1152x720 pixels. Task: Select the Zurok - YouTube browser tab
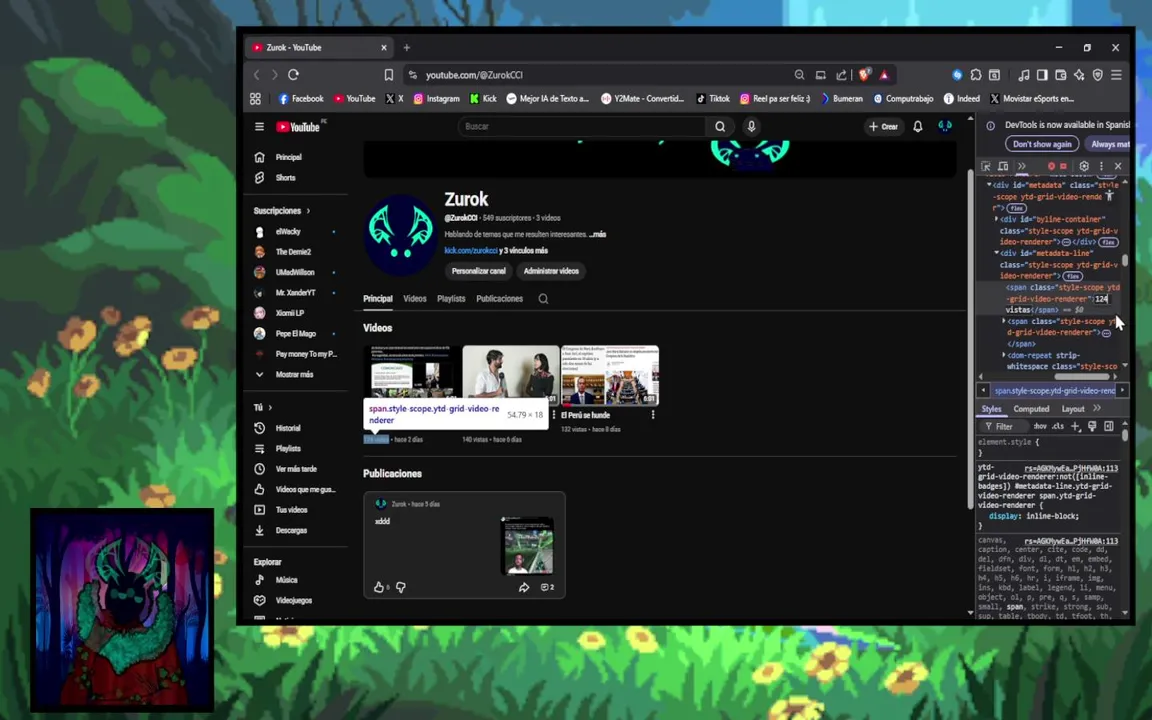click(318, 48)
